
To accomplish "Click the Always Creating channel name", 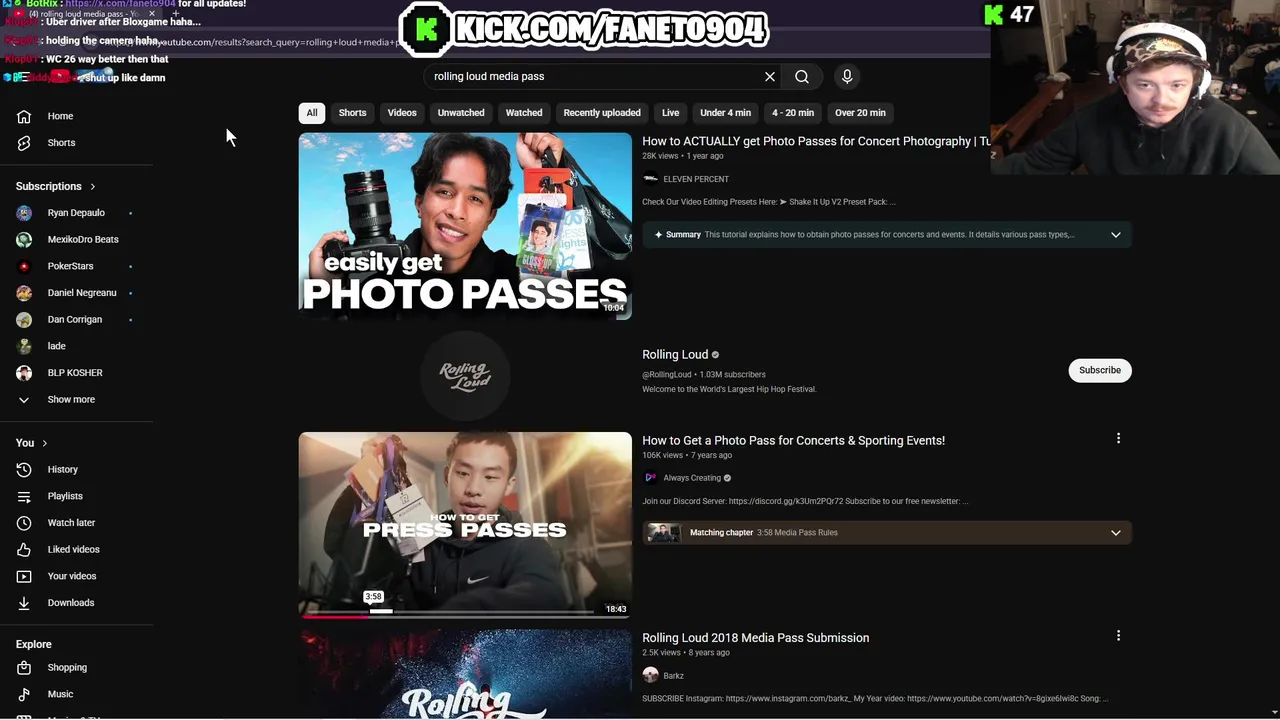I will pos(692,478).
